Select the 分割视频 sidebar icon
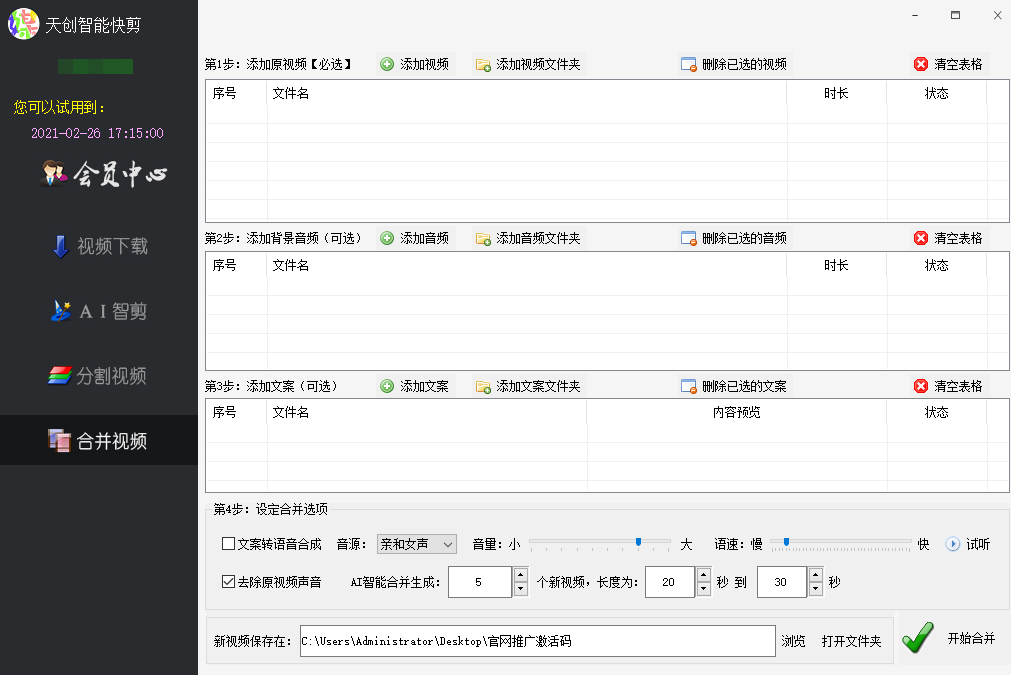Viewport: 1011px width, 675px height. coord(60,375)
